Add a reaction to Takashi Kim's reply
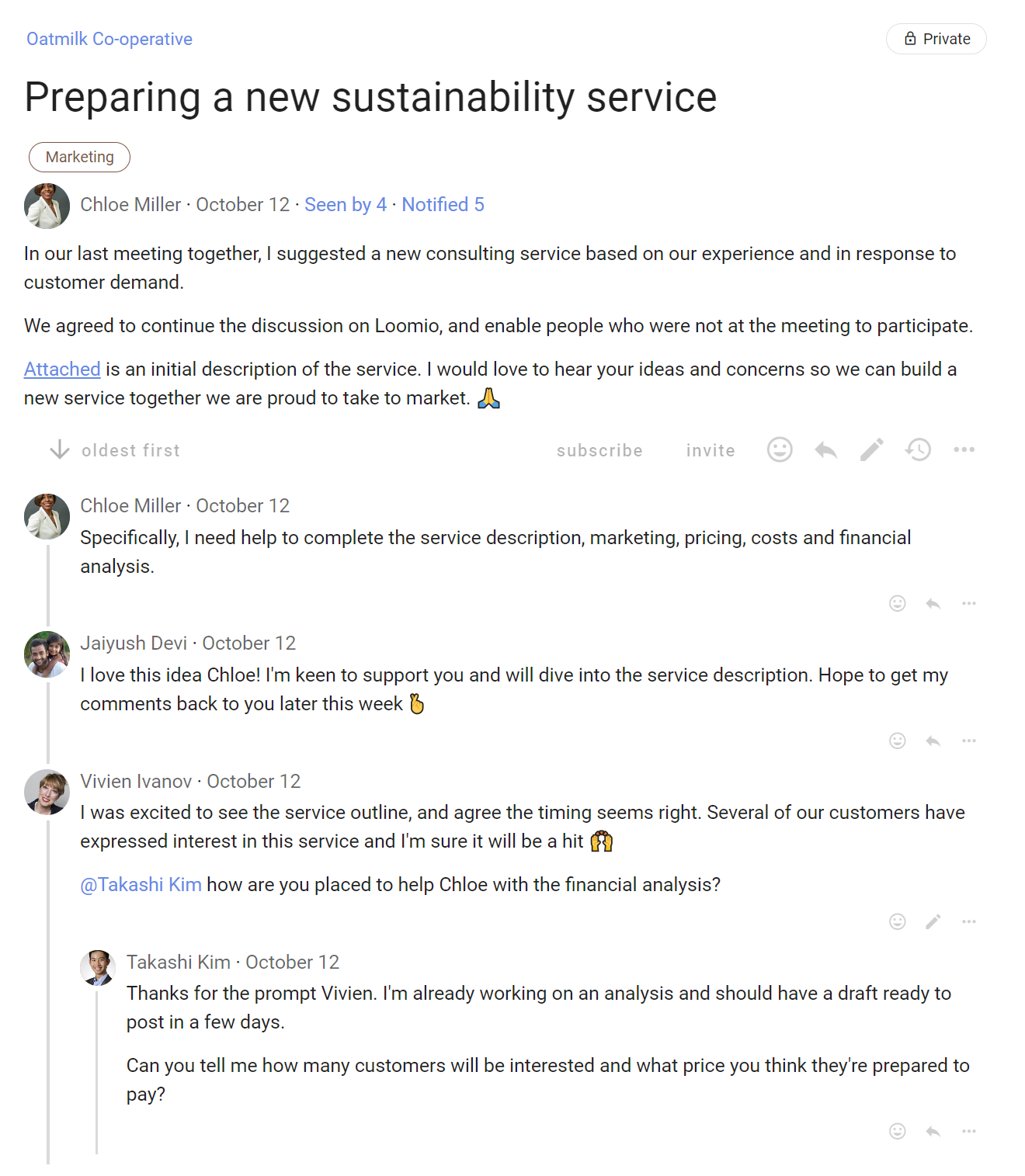 pyautogui.click(x=897, y=1132)
